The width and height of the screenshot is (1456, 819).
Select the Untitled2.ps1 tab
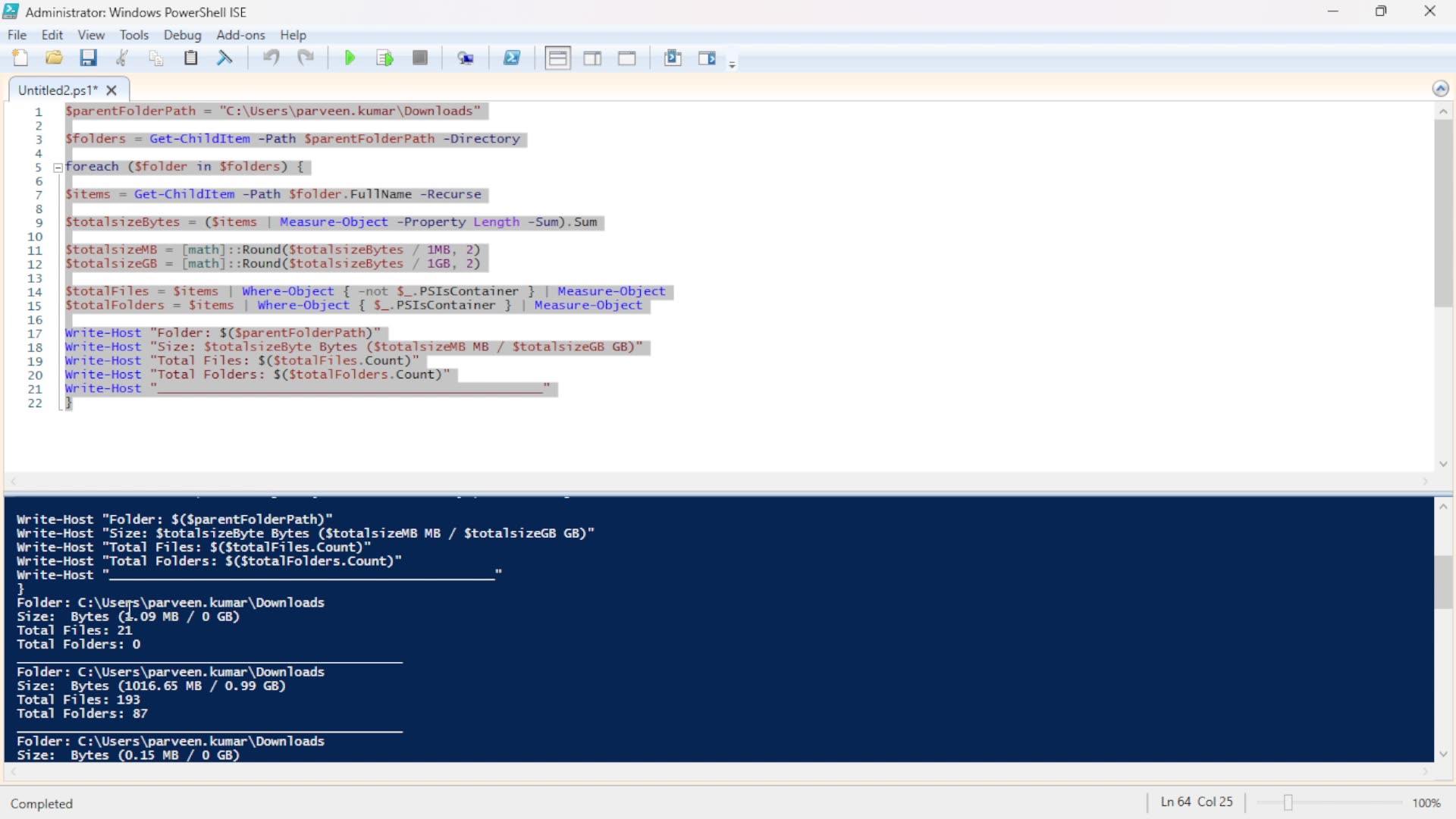point(57,89)
